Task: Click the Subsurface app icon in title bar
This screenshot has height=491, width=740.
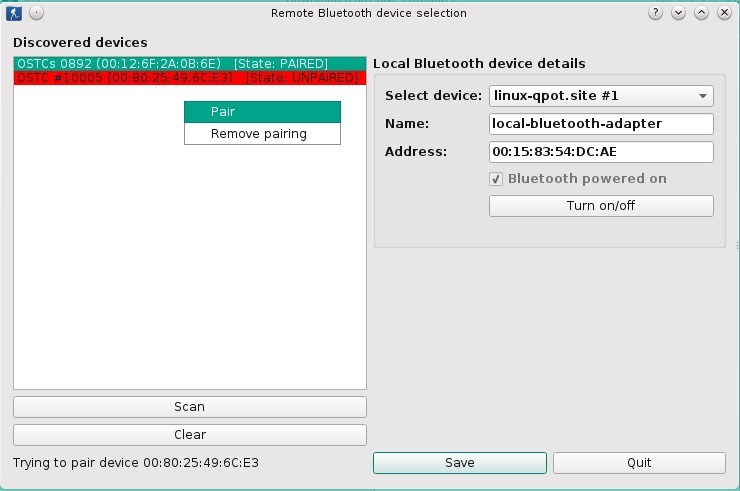Action: (14, 13)
